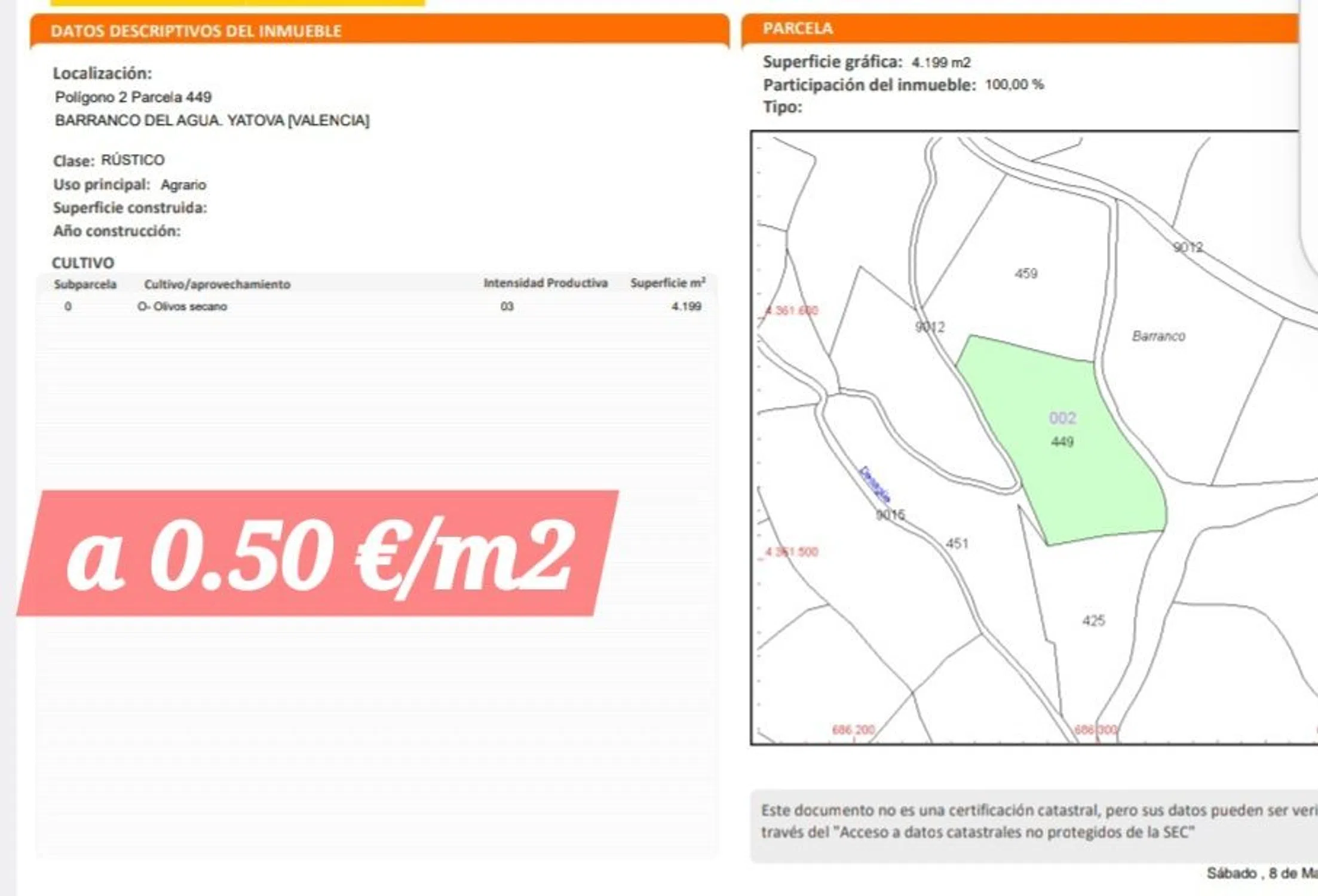The width and height of the screenshot is (1318, 896).
Task: Click the Intensidad Productiva column header
Action: click(x=545, y=283)
